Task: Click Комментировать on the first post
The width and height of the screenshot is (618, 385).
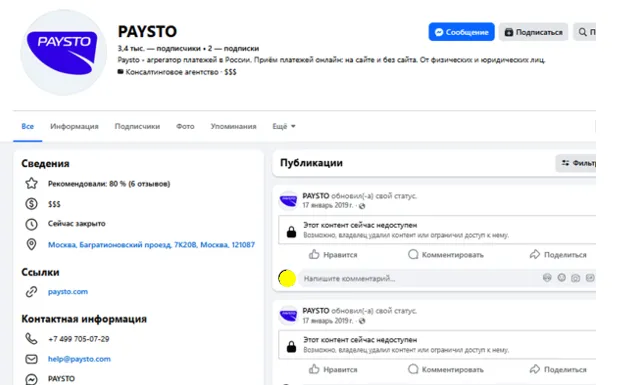Action: [446, 255]
